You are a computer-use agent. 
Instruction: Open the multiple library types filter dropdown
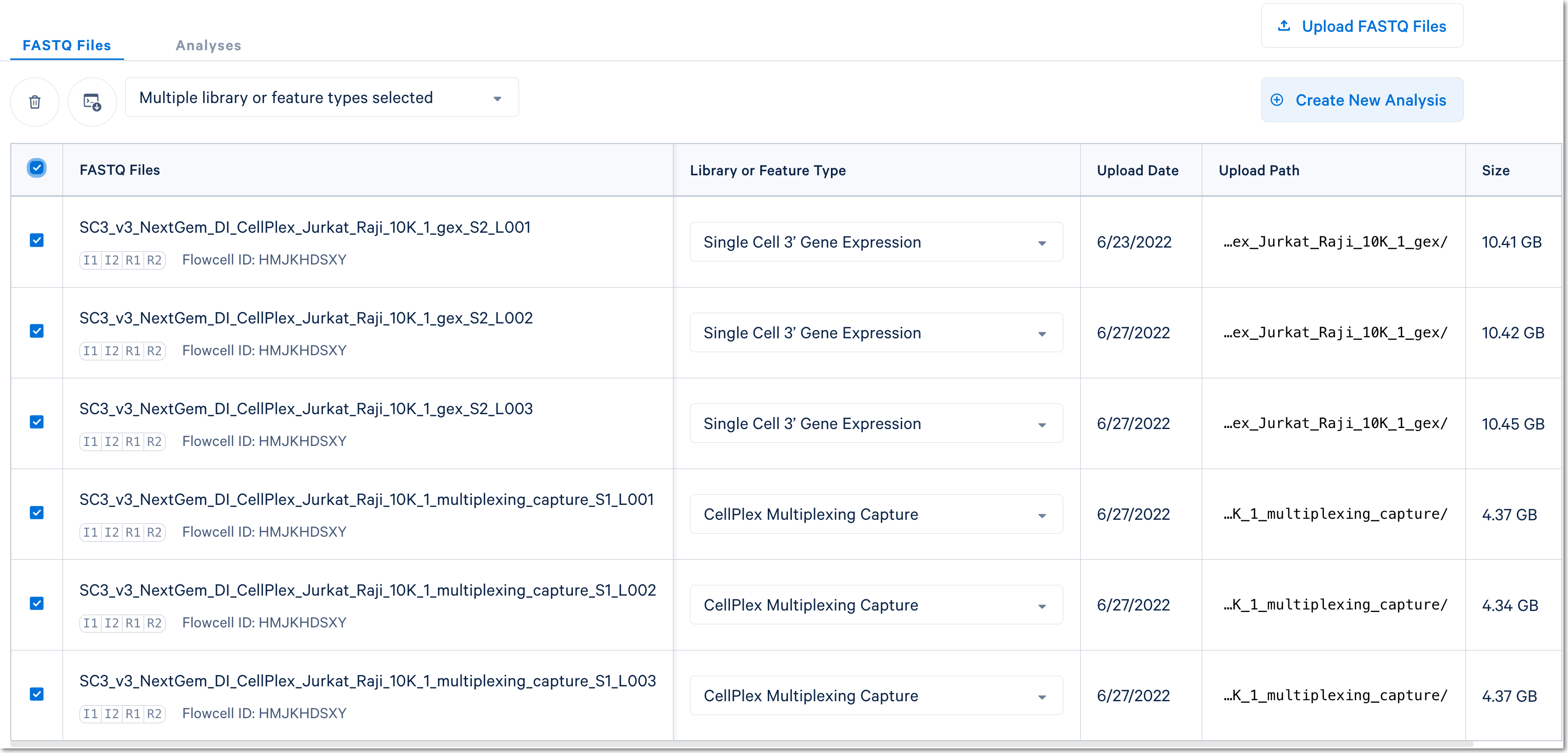[x=322, y=97]
